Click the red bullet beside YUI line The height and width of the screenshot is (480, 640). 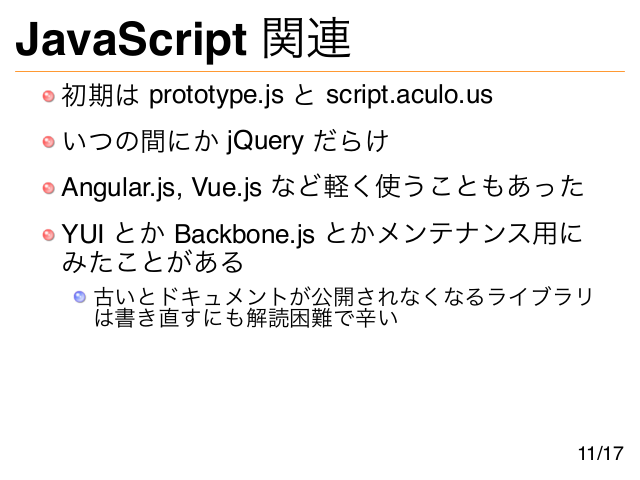pos(49,235)
